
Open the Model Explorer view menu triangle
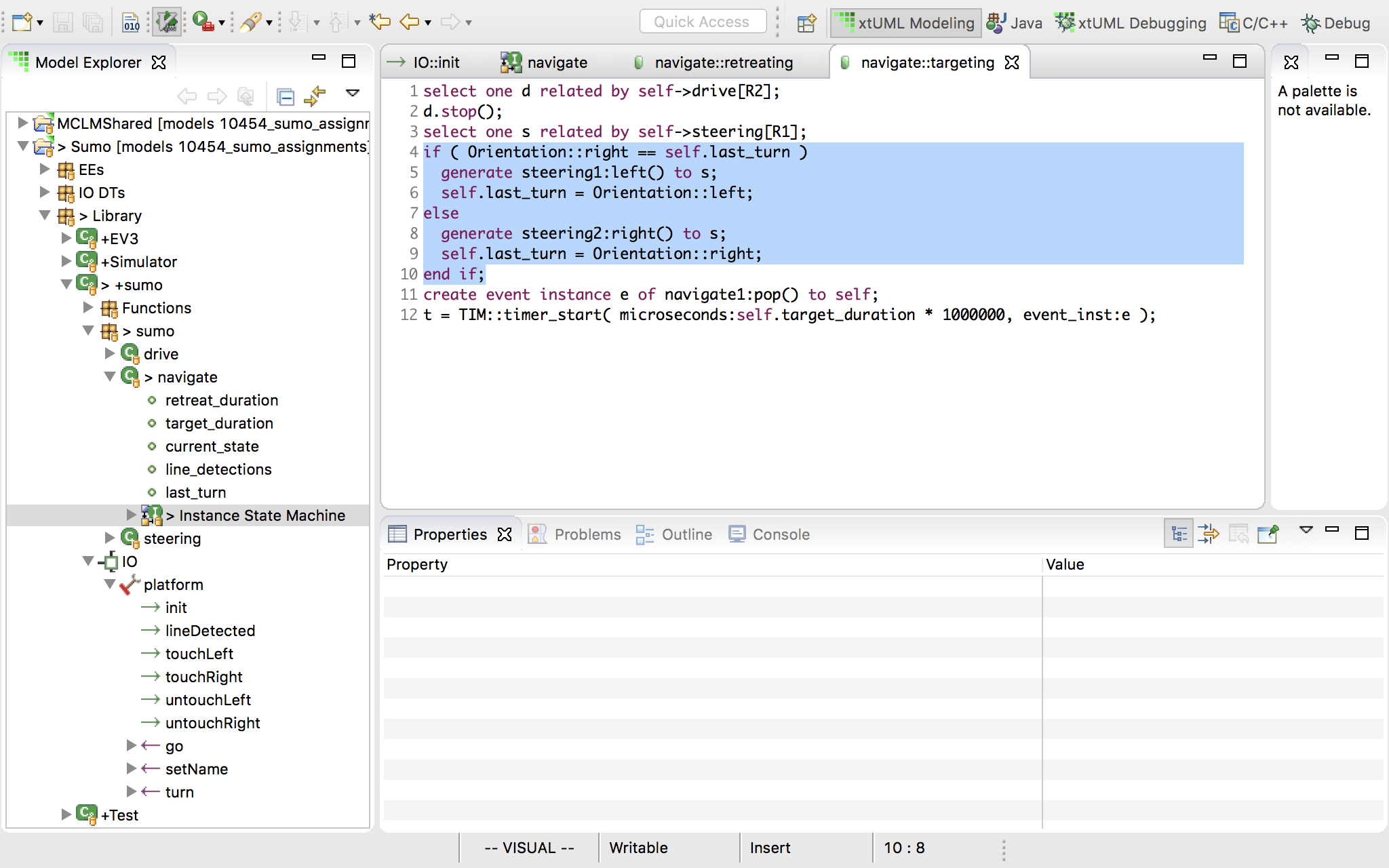(353, 93)
